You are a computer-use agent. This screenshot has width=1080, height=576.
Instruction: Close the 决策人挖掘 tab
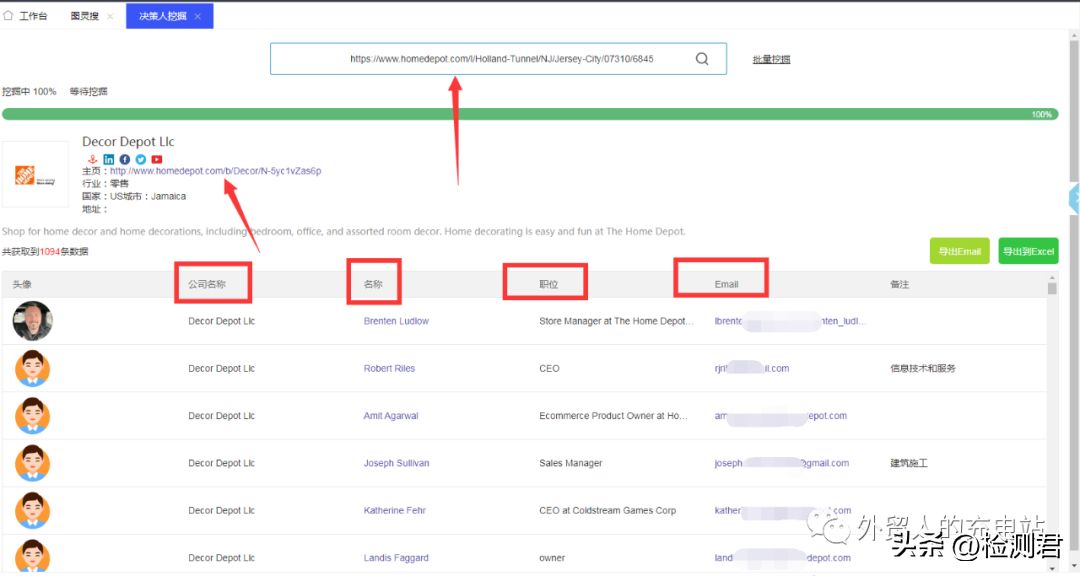(198, 16)
